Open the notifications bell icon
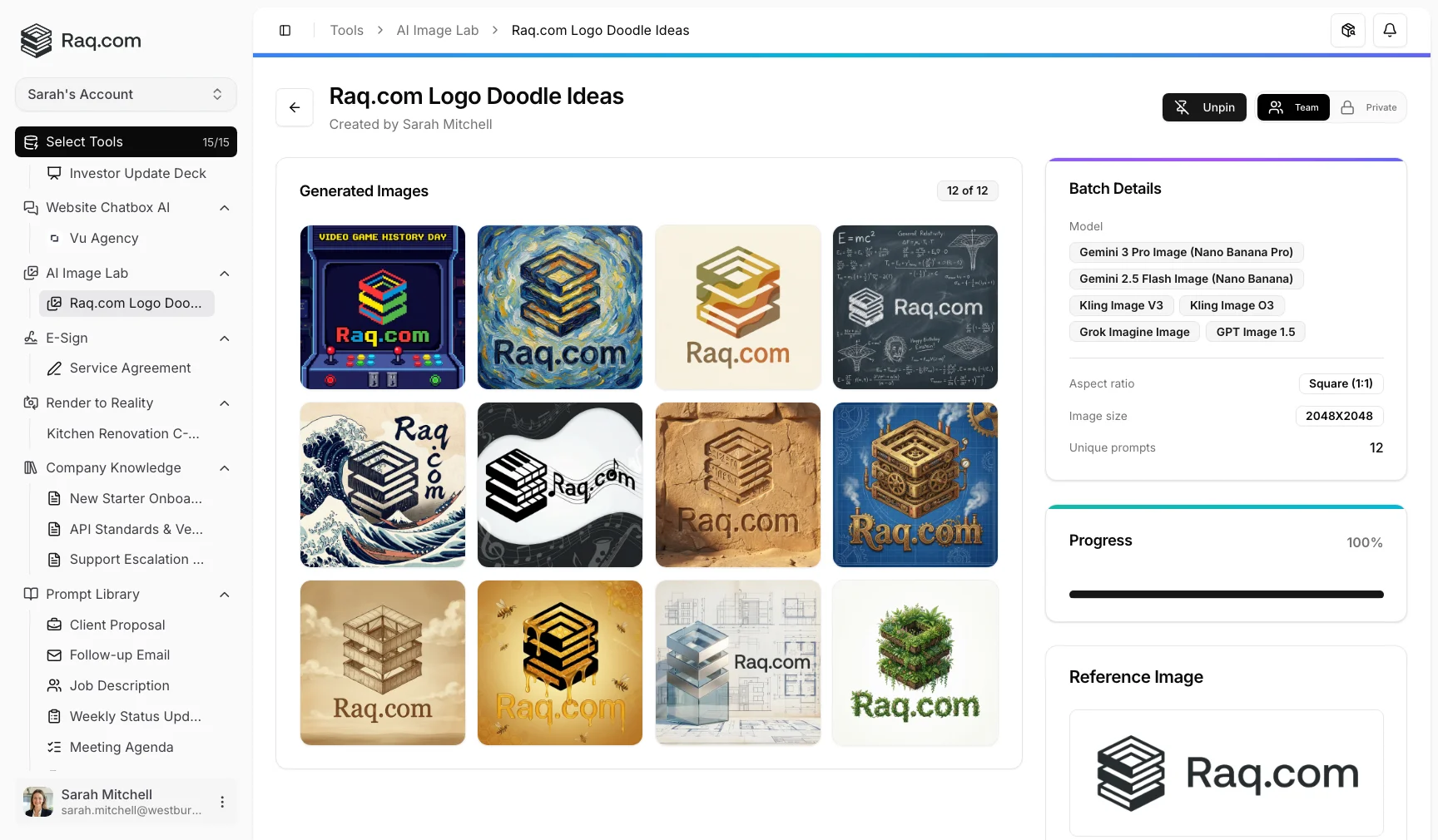The height and width of the screenshot is (840, 1438). click(x=1389, y=30)
